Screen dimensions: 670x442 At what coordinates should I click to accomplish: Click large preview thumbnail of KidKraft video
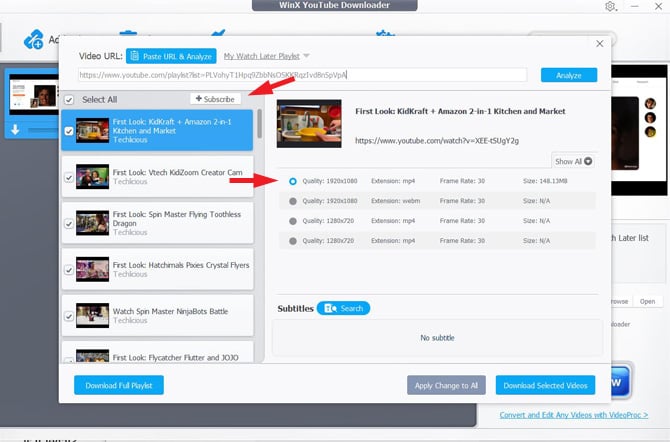[x=309, y=124]
